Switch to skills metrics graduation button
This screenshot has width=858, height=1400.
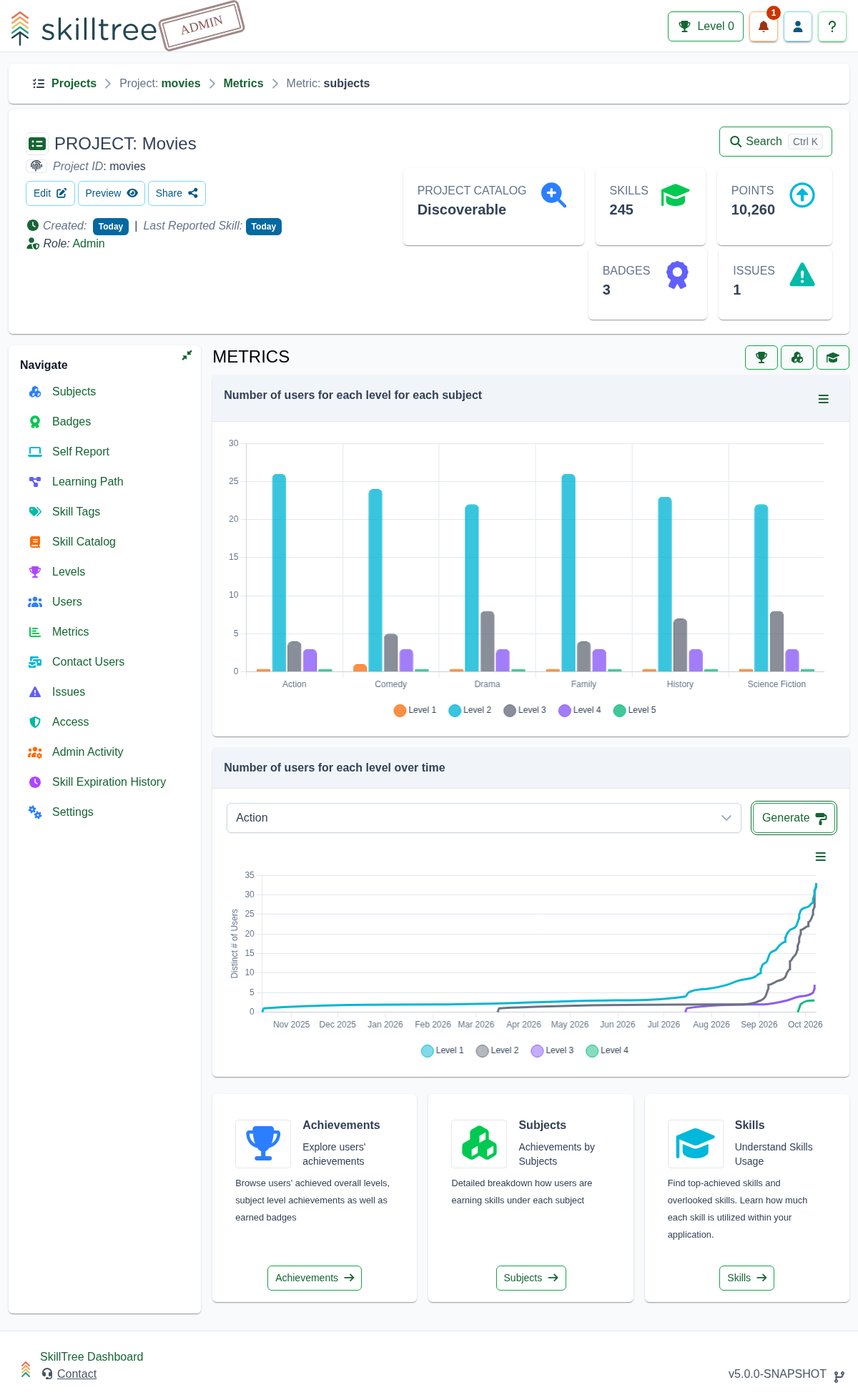click(x=833, y=358)
